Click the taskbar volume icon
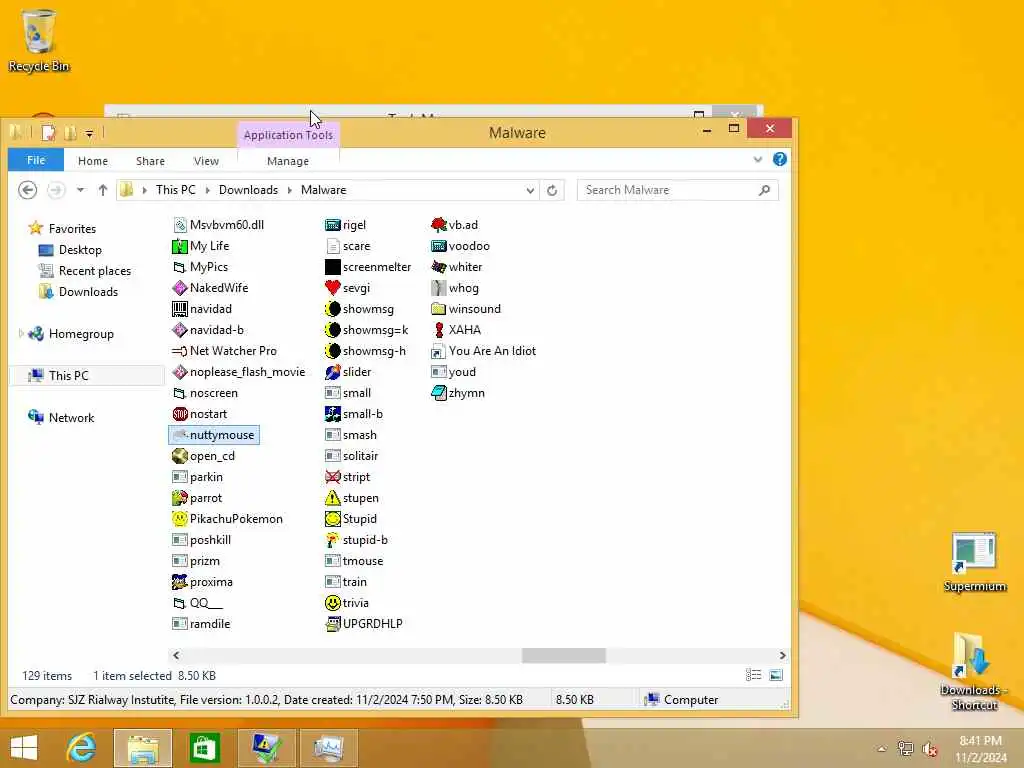1024x768 pixels. pyautogui.click(x=930, y=749)
